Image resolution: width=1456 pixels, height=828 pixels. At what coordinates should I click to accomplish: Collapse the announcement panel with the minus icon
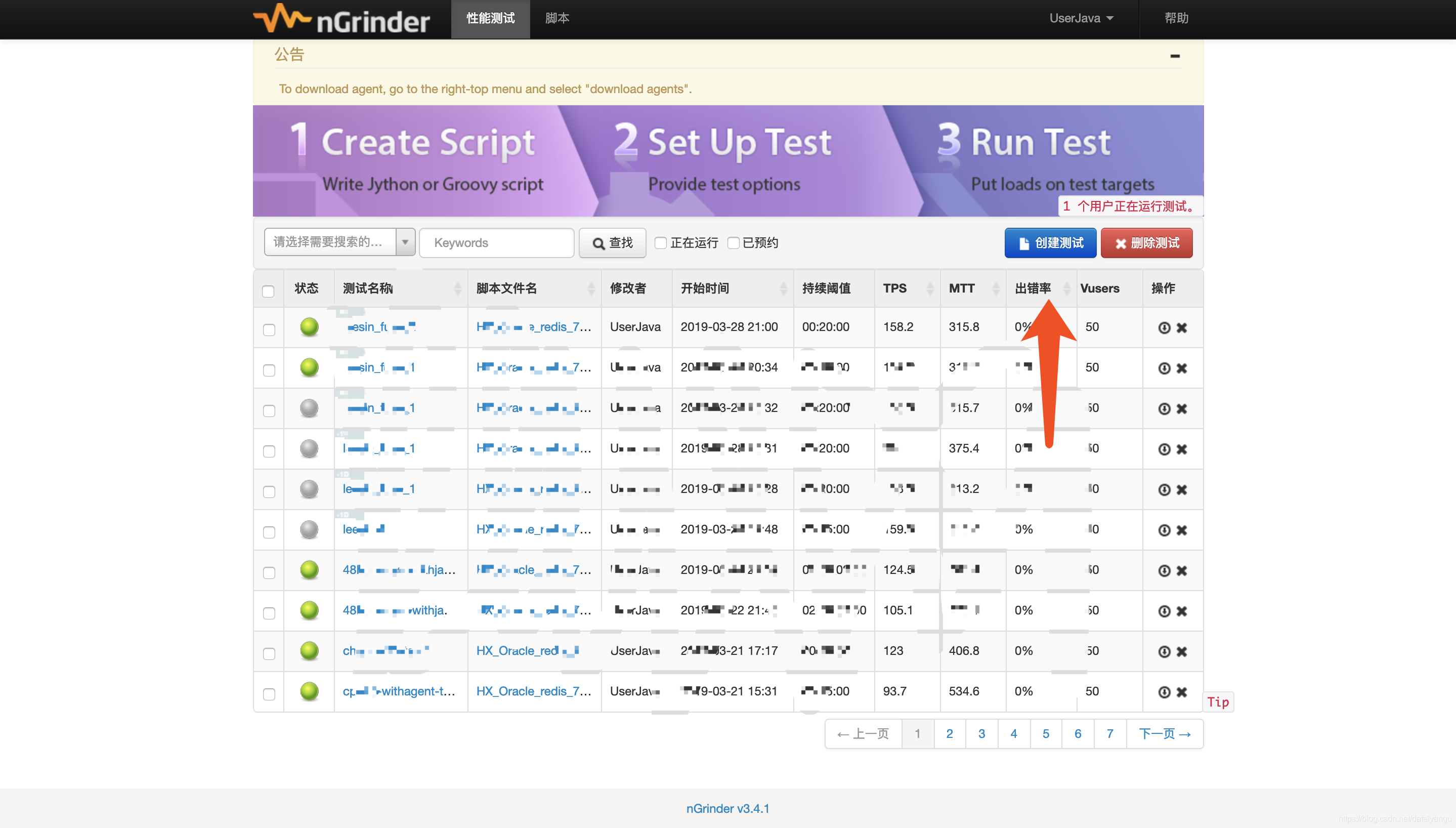pyautogui.click(x=1175, y=56)
